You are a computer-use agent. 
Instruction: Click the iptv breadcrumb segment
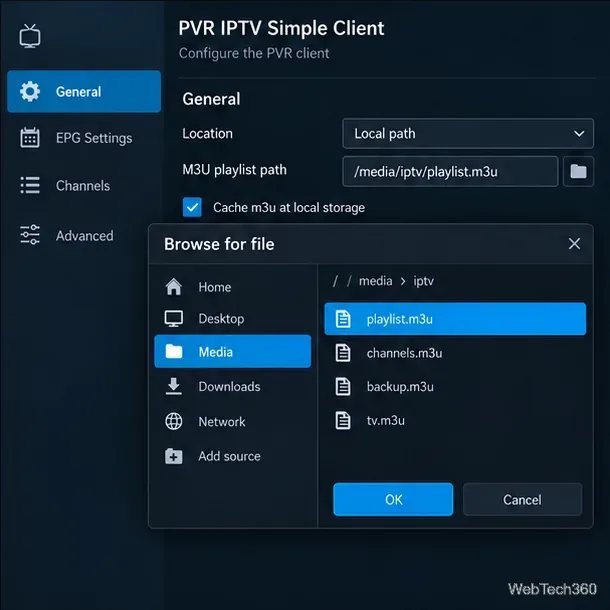(x=423, y=281)
